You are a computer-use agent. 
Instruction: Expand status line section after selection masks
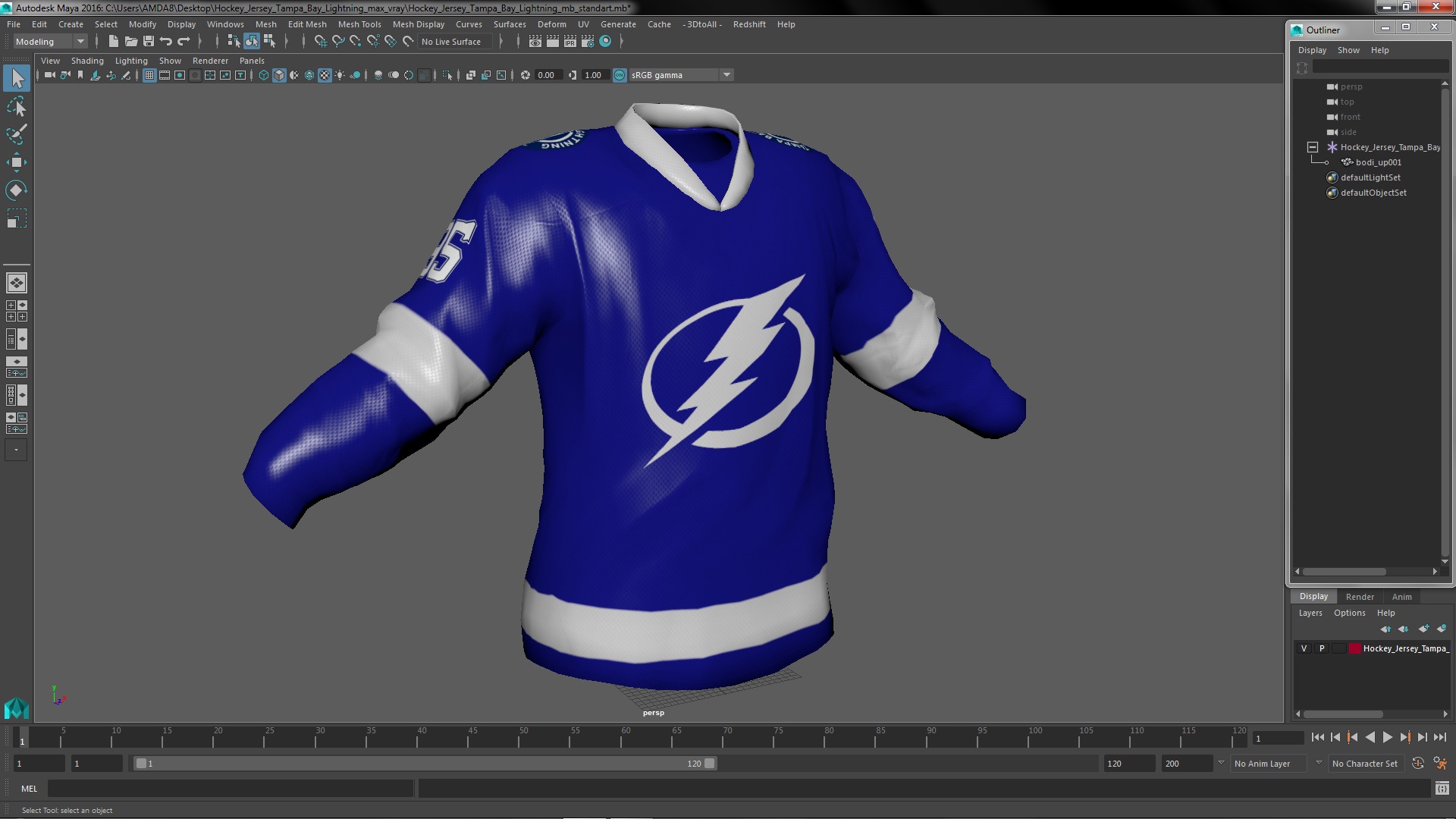[x=286, y=42]
